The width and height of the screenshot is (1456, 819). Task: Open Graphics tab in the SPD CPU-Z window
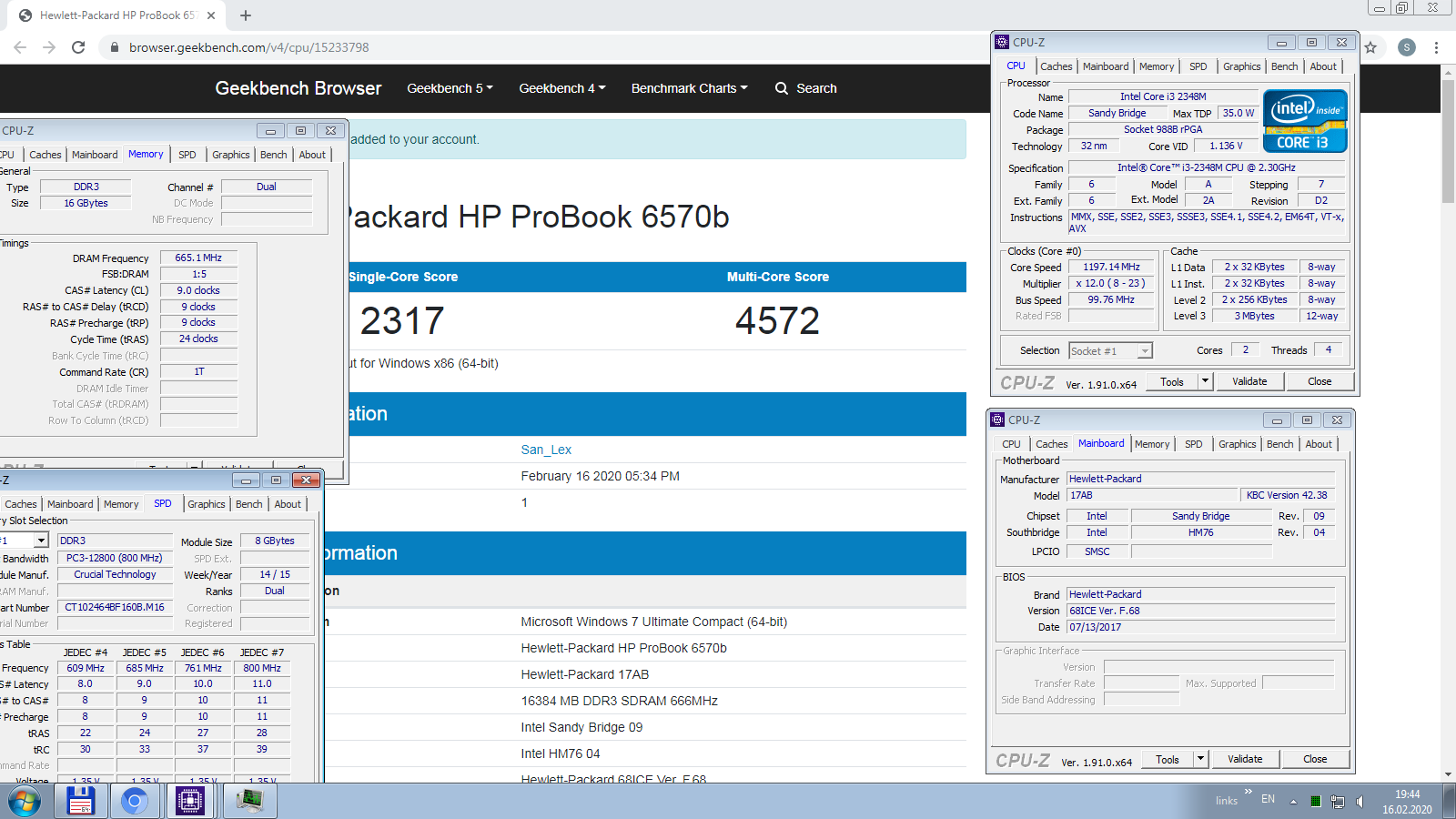pyautogui.click(x=207, y=504)
